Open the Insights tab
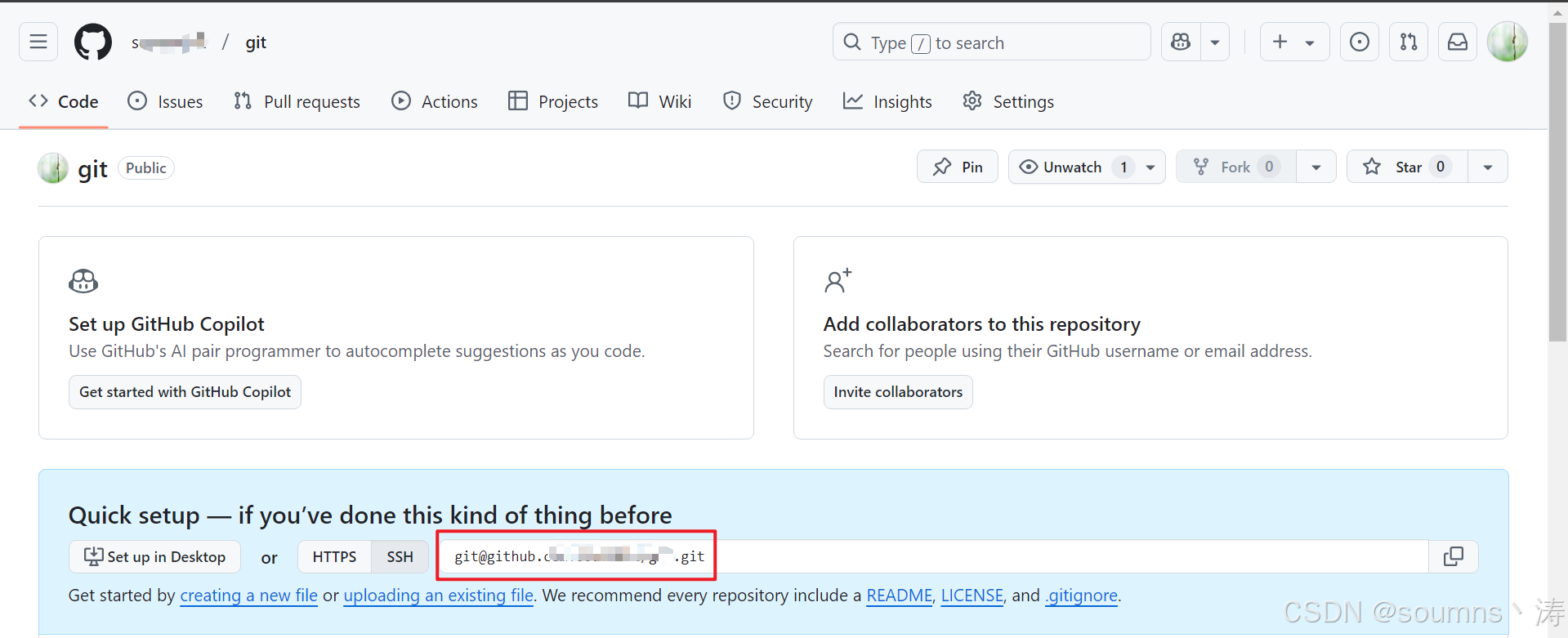This screenshot has height=638, width=1568. (x=887, y=101)
